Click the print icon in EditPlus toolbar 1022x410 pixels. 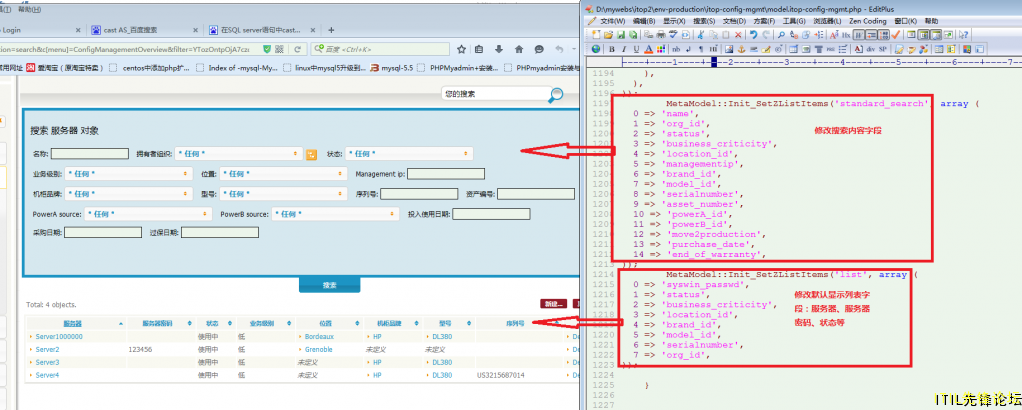tap(660, 35)
